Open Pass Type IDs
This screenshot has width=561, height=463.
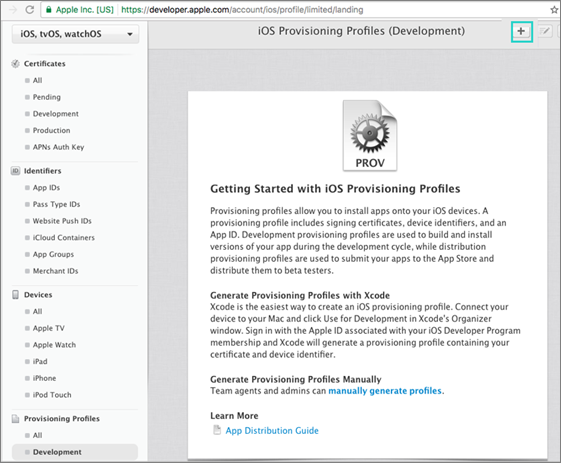57,204
